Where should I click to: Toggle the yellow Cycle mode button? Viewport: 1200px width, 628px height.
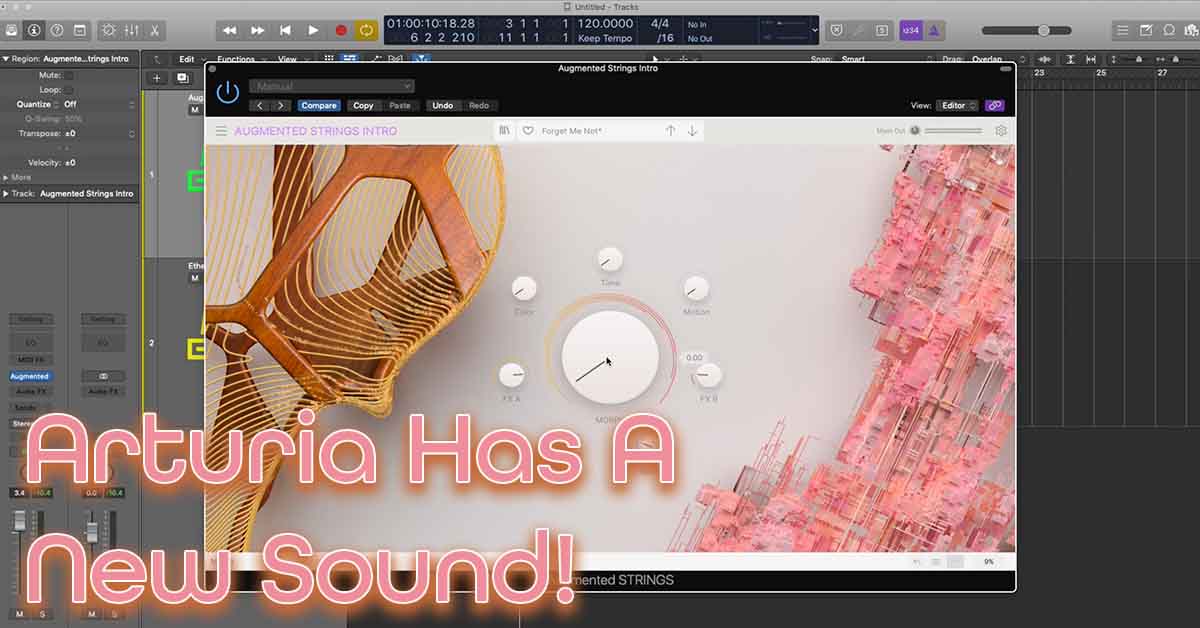(367, 31)
